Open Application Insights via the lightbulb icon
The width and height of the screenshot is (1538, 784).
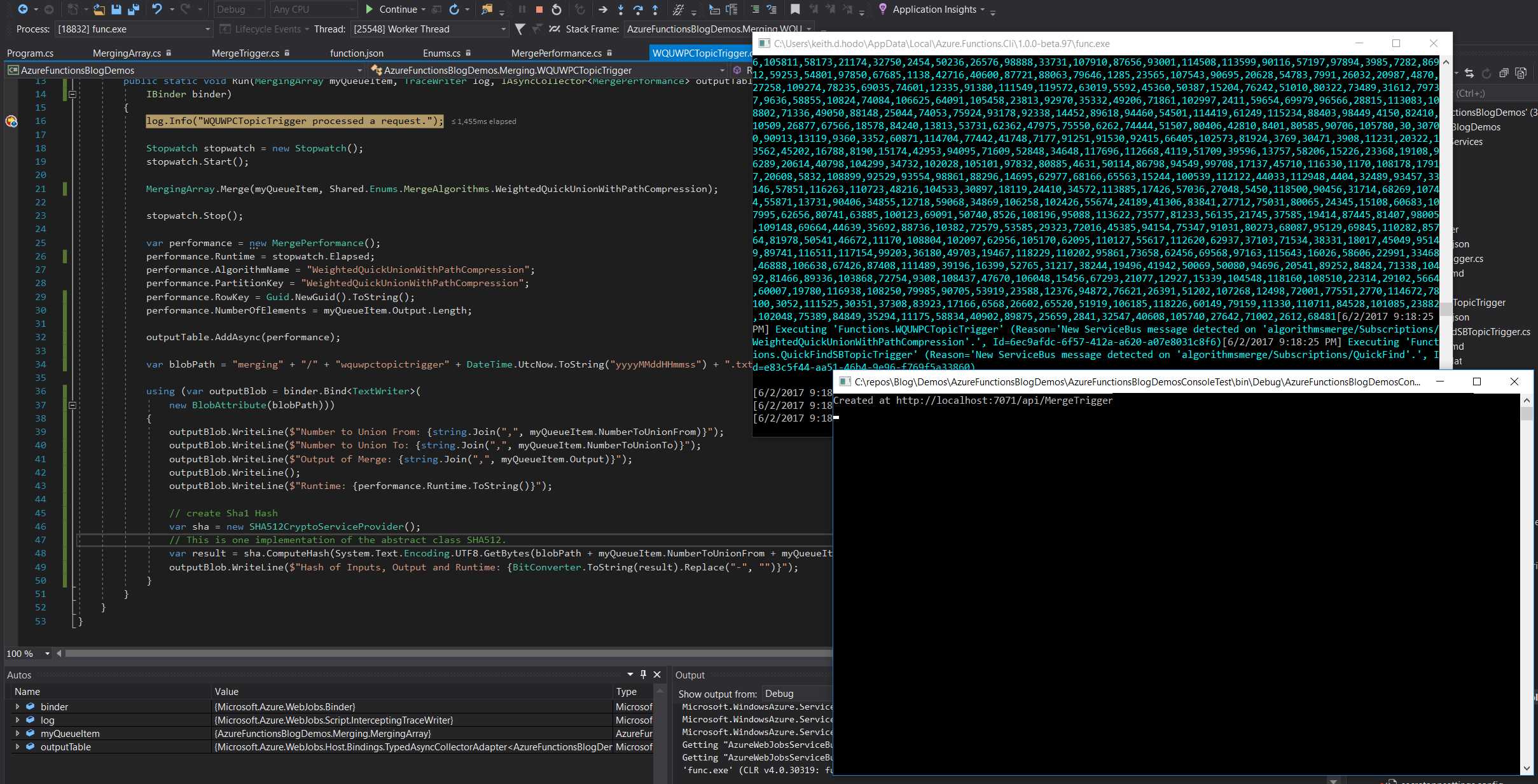[x=882, y=10]
